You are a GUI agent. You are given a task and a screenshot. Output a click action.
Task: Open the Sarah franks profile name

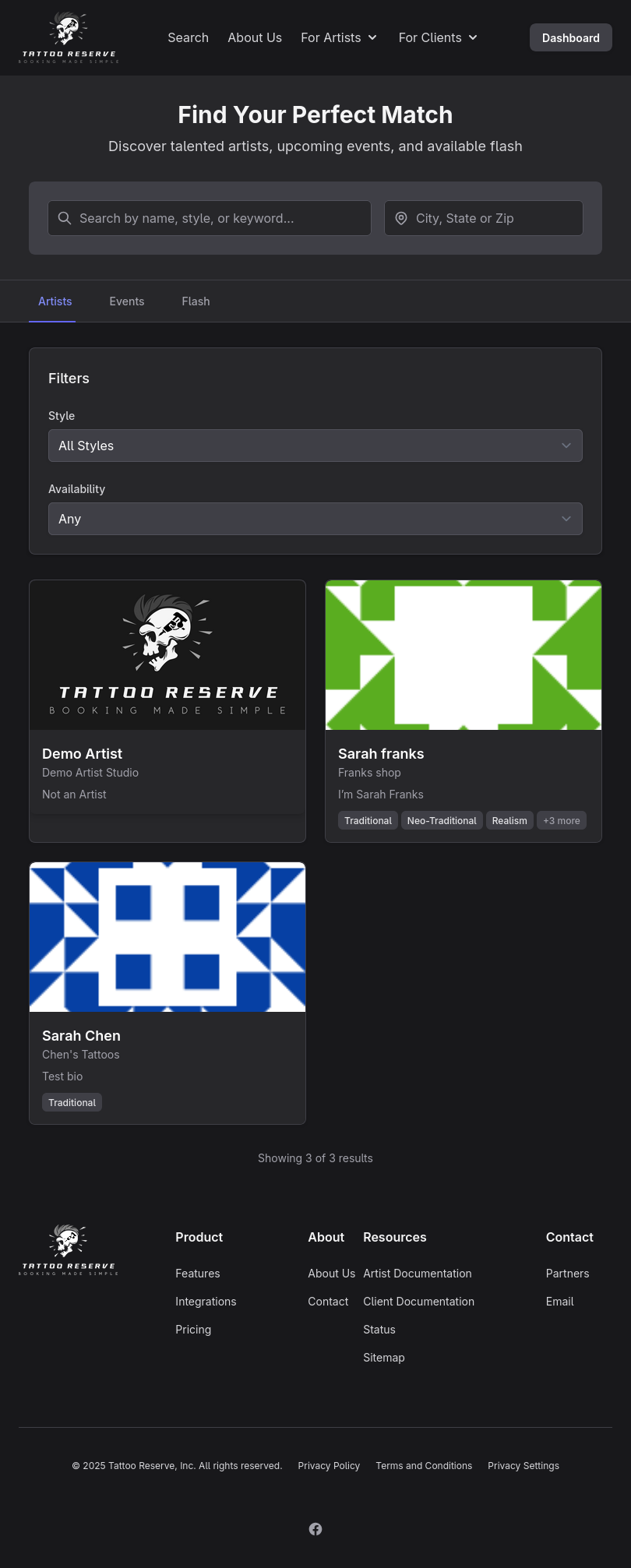381,753
